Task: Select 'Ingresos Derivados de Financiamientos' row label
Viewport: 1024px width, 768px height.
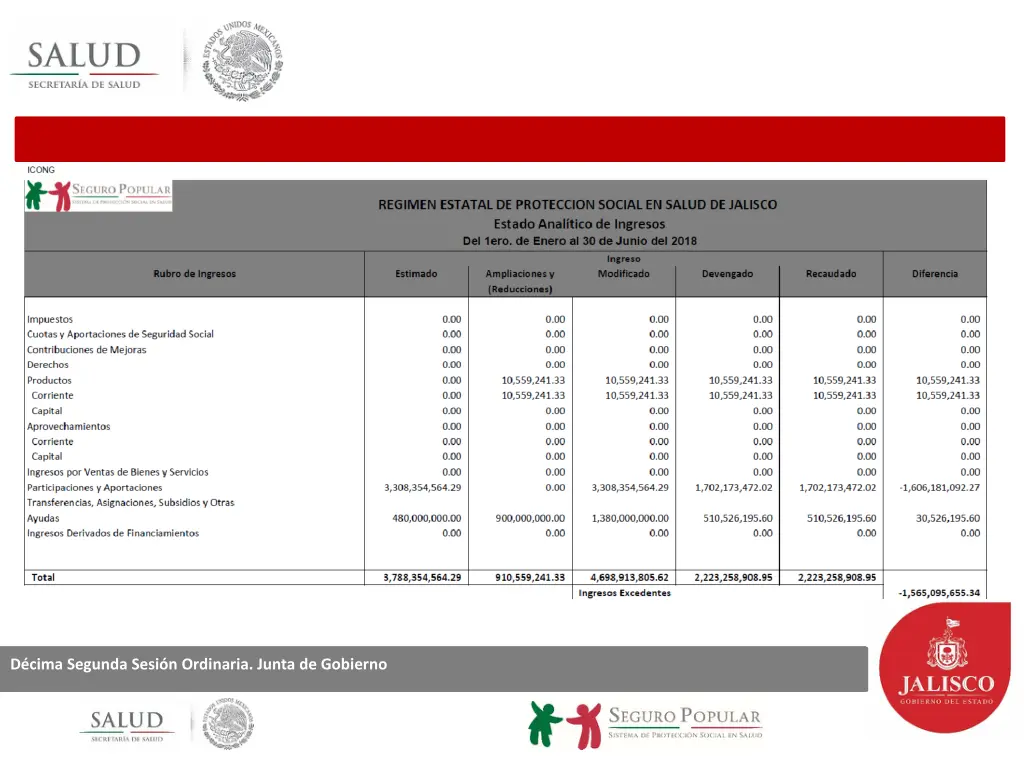Action: pos(112,534)
